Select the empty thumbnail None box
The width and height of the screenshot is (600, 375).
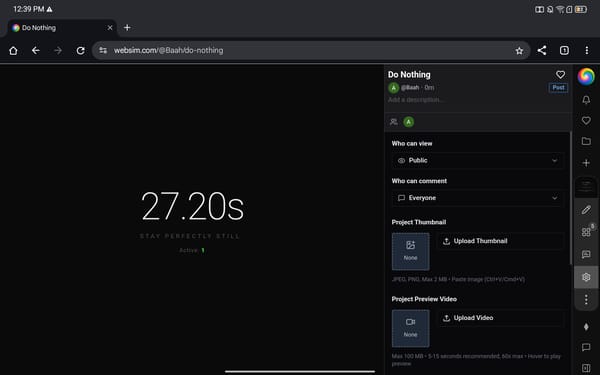click(x=410, y=251)
